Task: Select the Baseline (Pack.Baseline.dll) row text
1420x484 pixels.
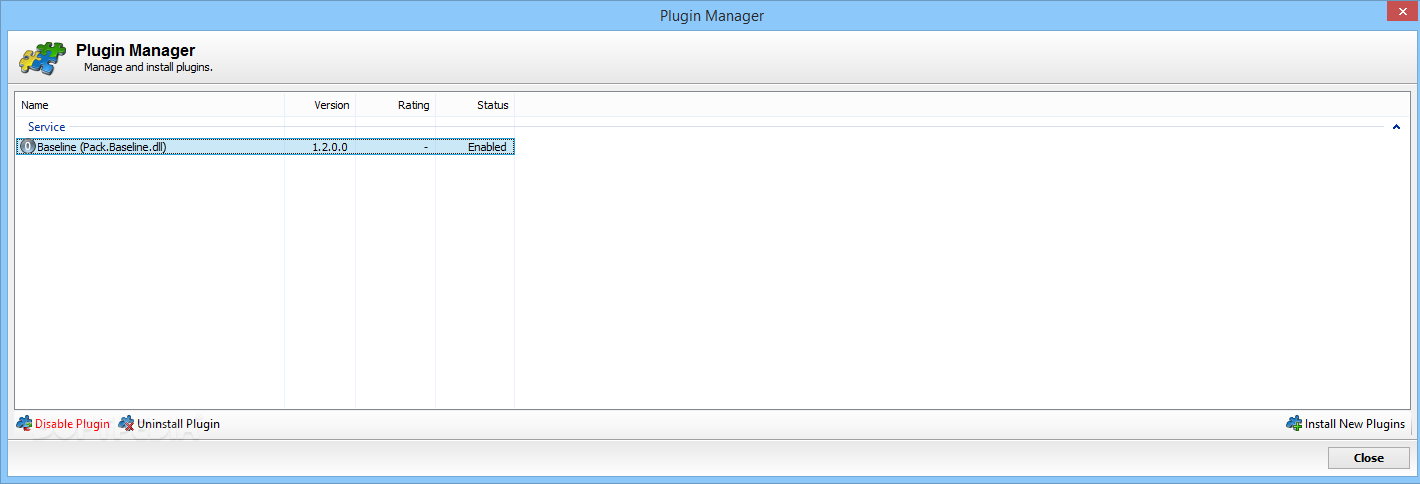Action: click(x=101, y=147)
